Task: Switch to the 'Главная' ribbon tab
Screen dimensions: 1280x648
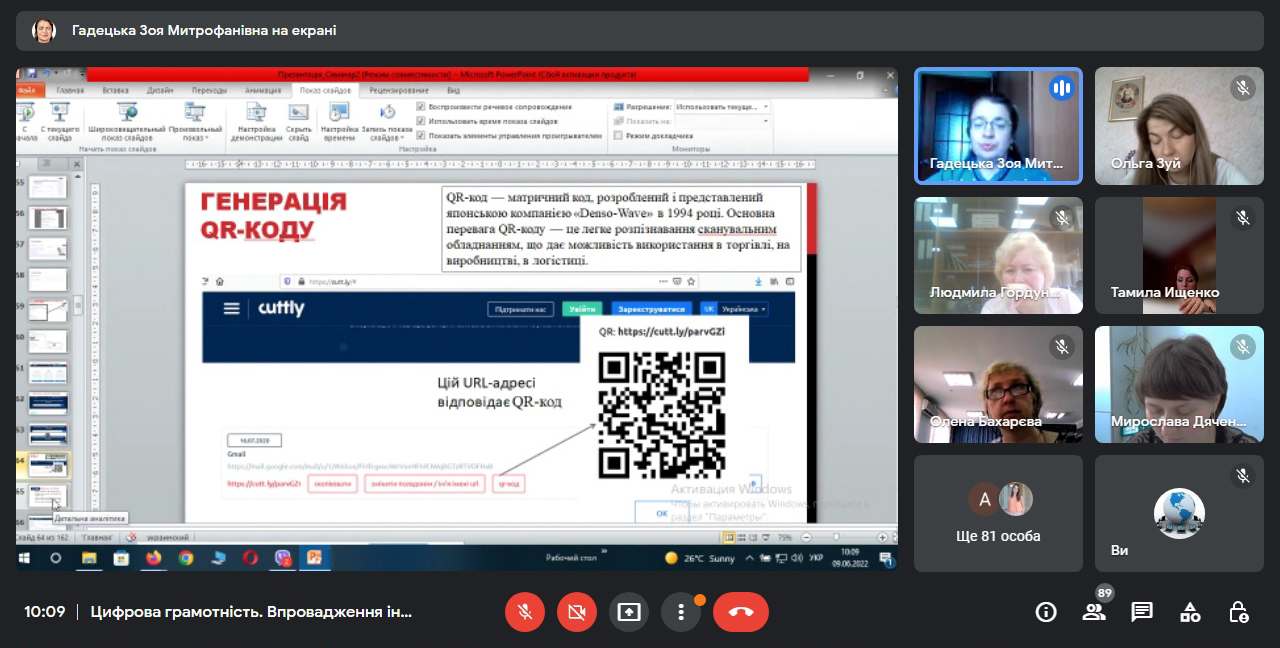Action: (x=70, y=90)
